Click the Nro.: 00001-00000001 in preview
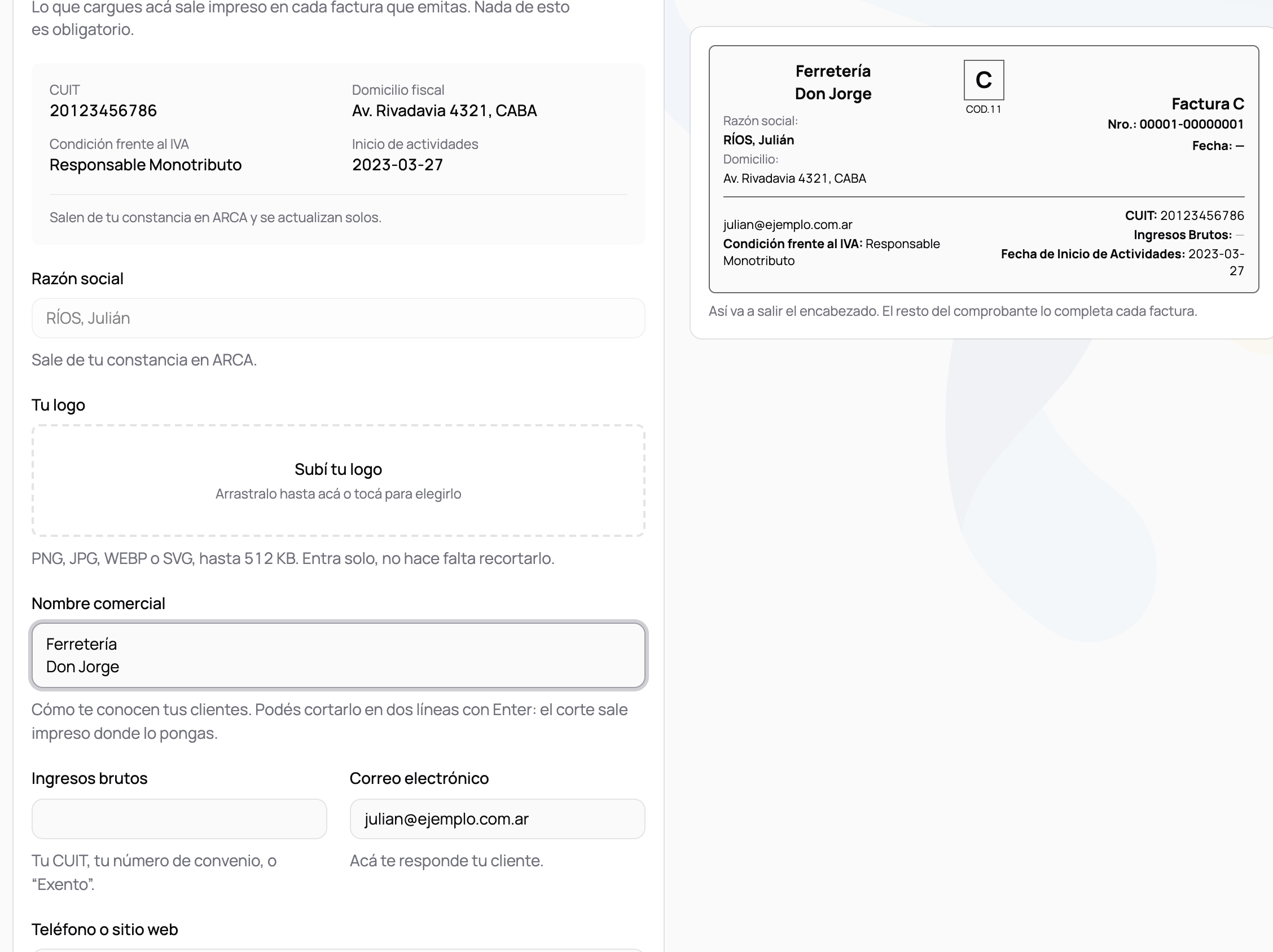1273x952 pixels. coord(1176,124)
